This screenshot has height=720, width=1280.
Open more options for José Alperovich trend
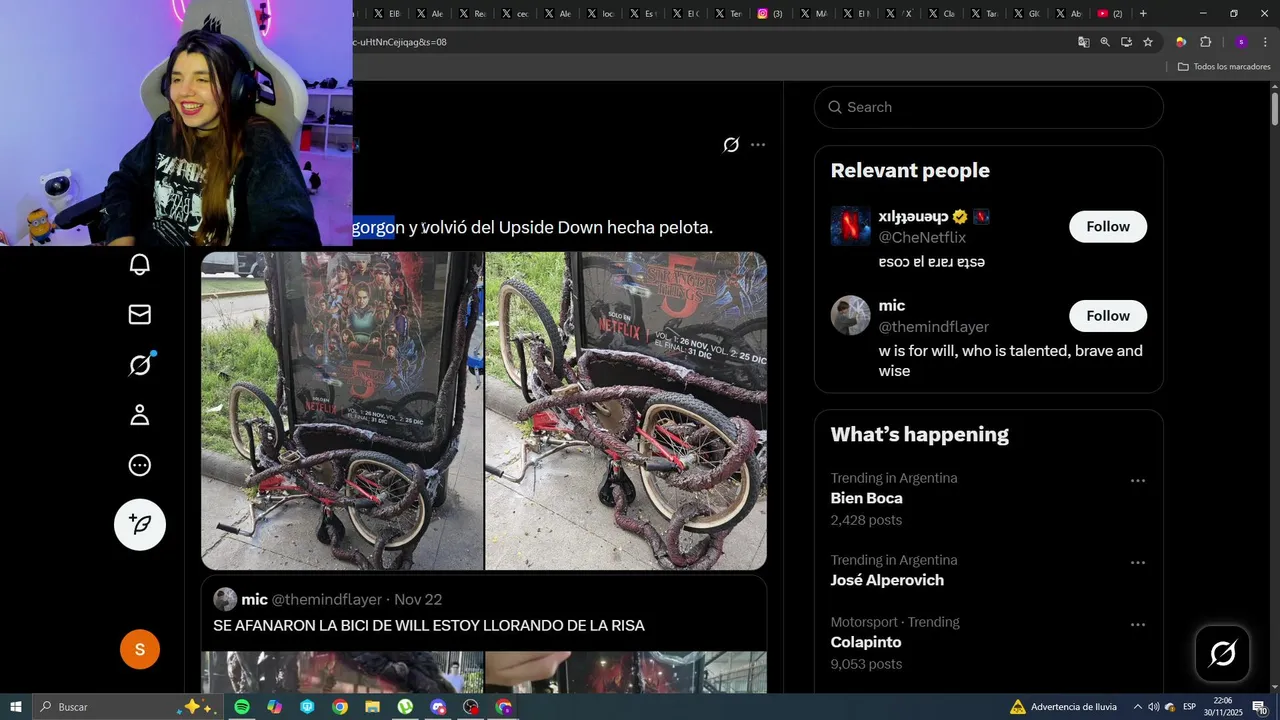[1138, 563]
